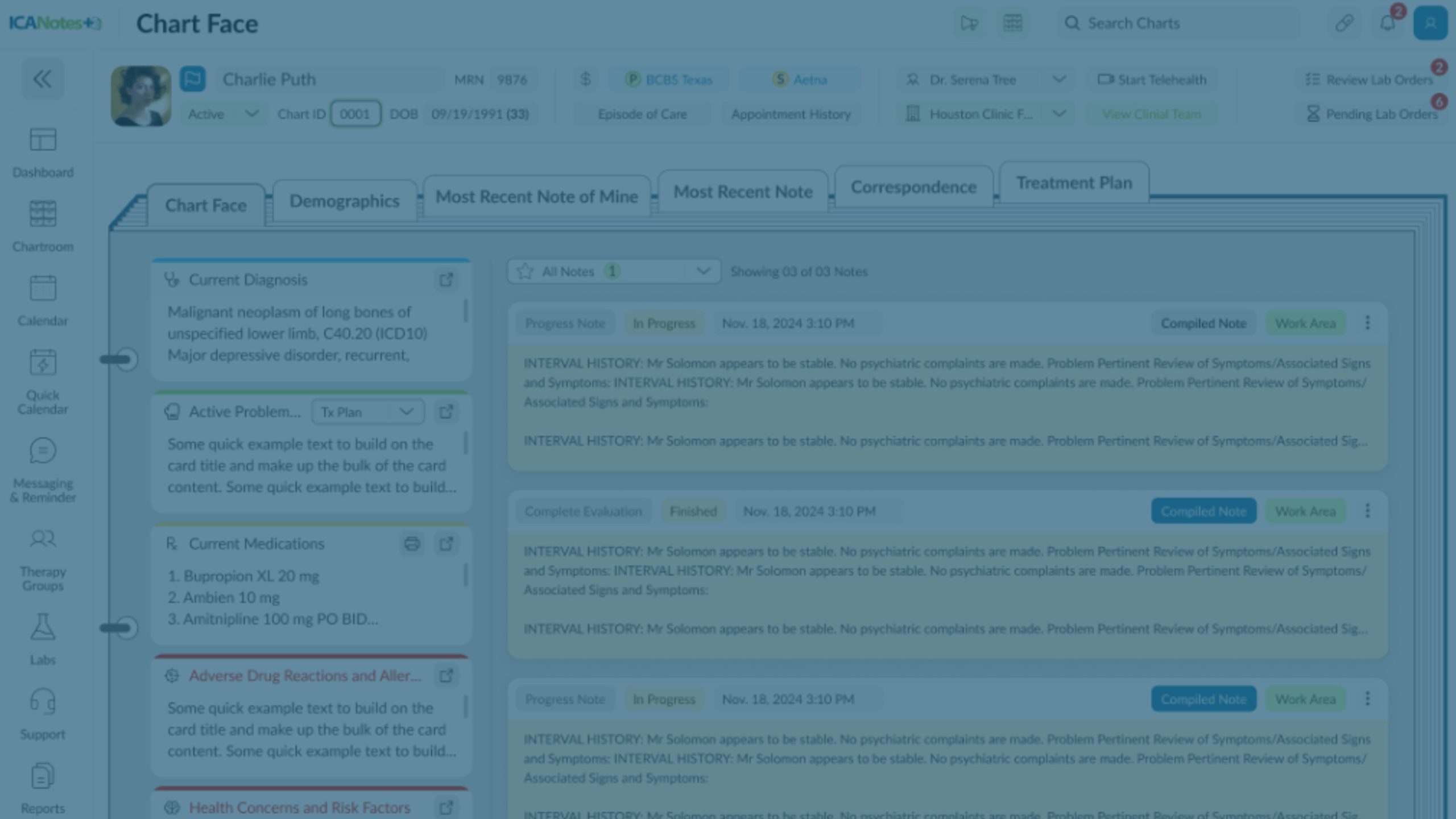Click the notification bell icon
This screenshot has height=819, width=1456.
pos(1387,23)
